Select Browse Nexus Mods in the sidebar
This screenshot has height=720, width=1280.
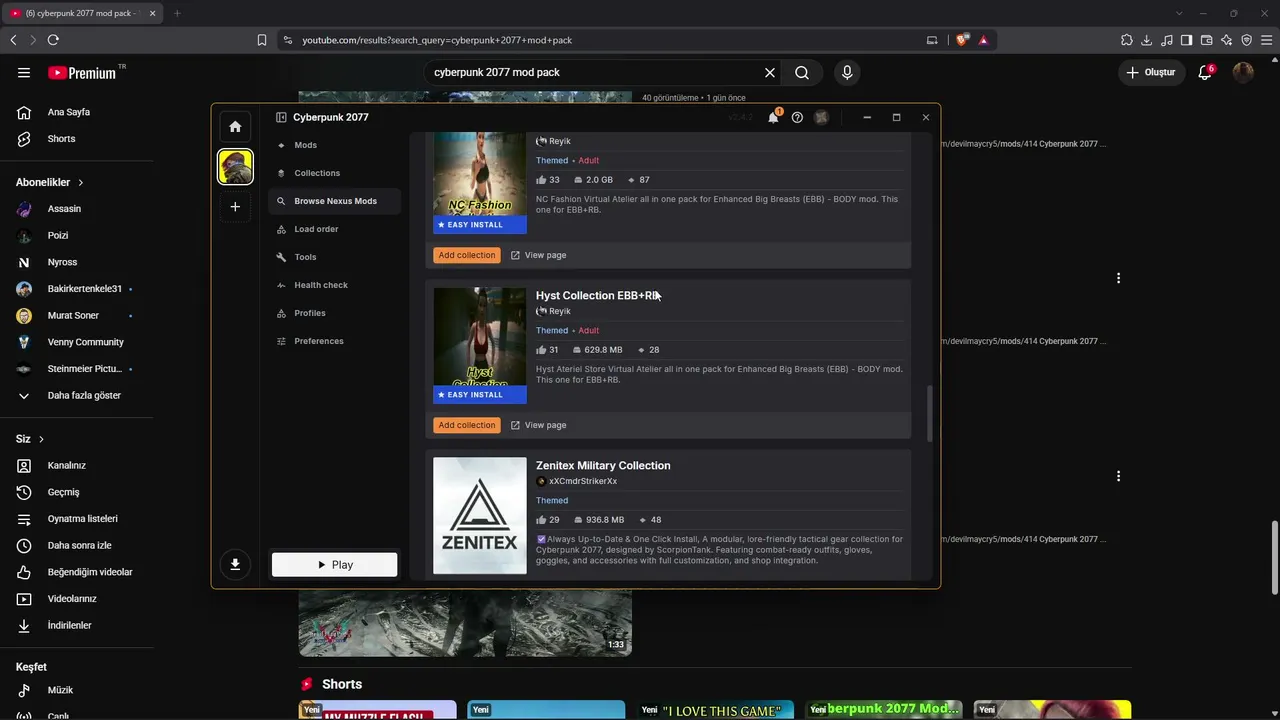[334, 201]
